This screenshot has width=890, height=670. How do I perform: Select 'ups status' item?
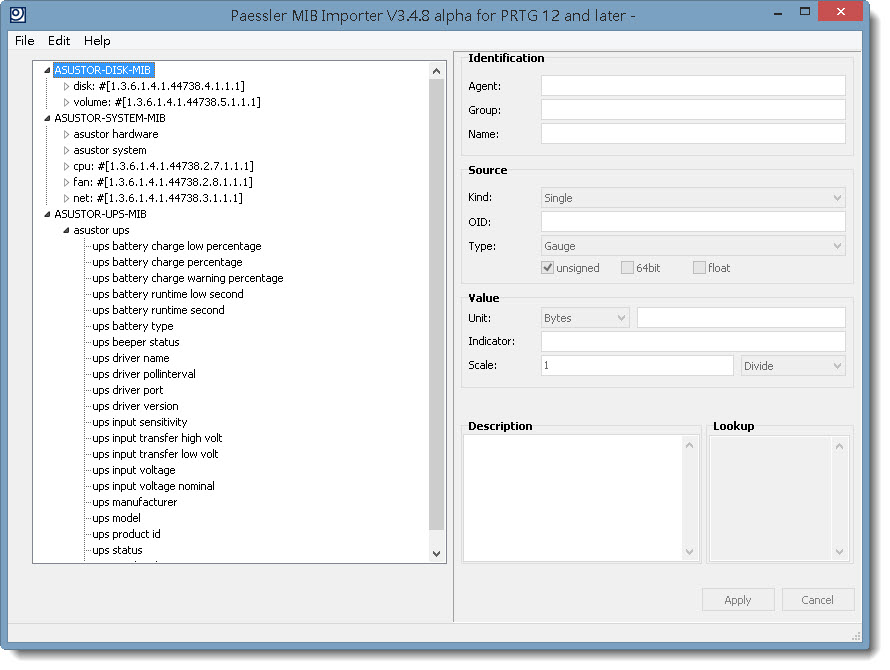point(117,550)
